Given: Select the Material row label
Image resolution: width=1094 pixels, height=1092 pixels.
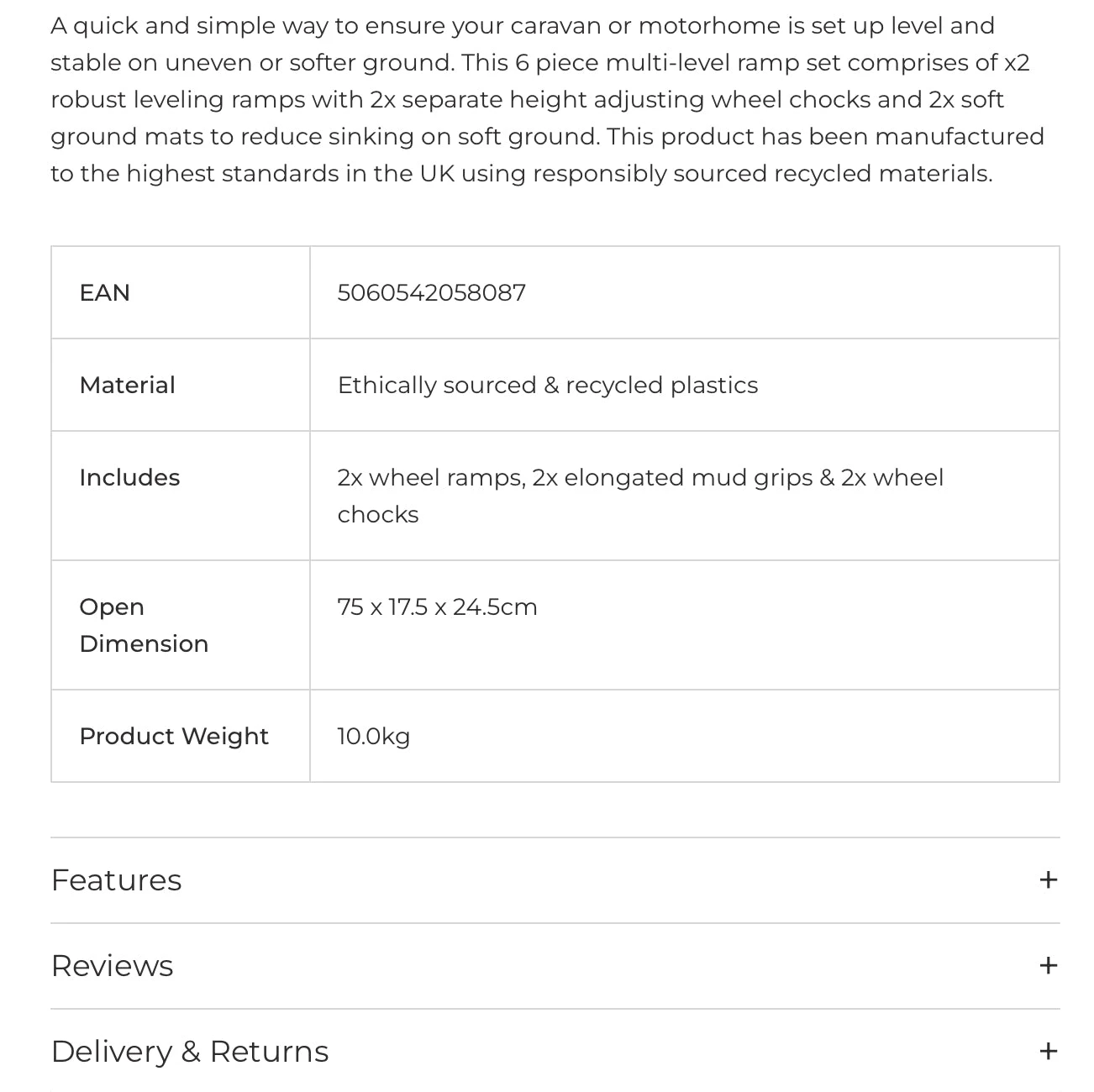Looking at the screenshot, I should 128,385.
